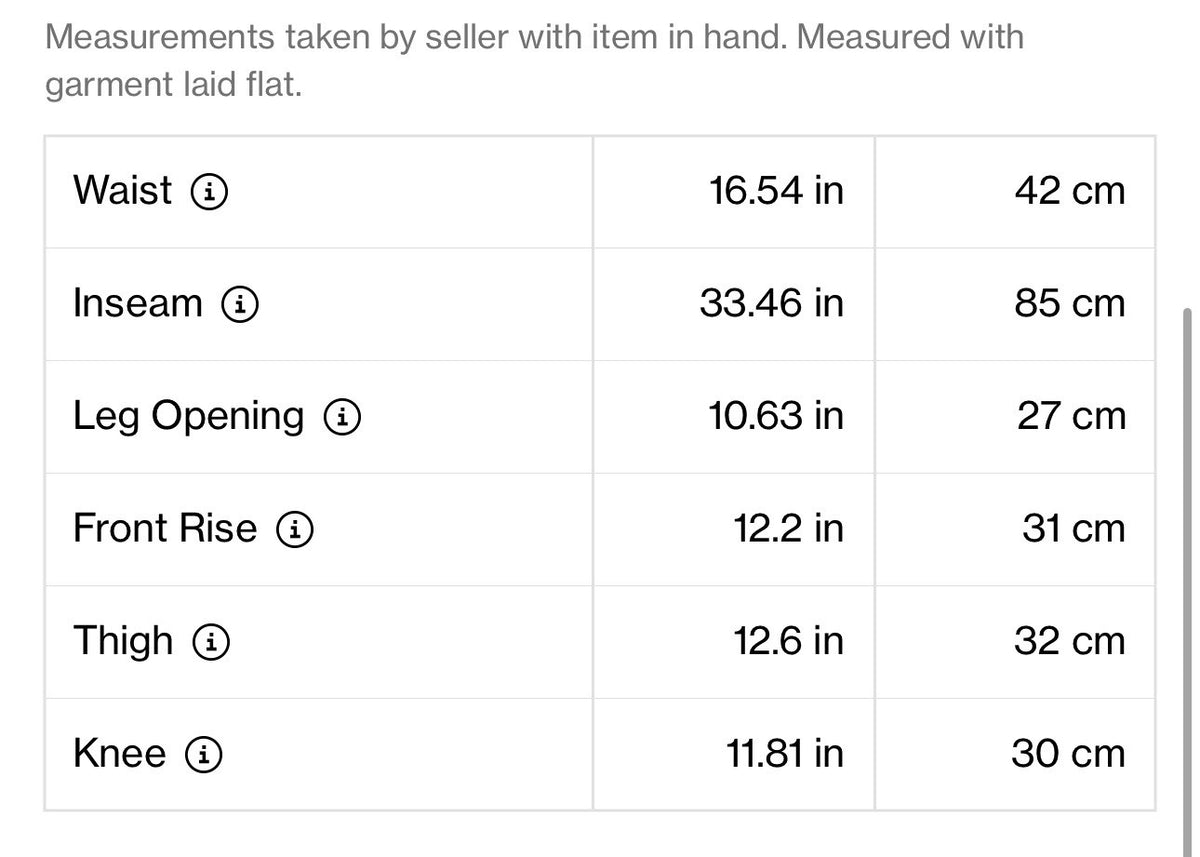Select the 31 cm front rise value
The image size is (1200, 857).
click(x=1074, y=528)
